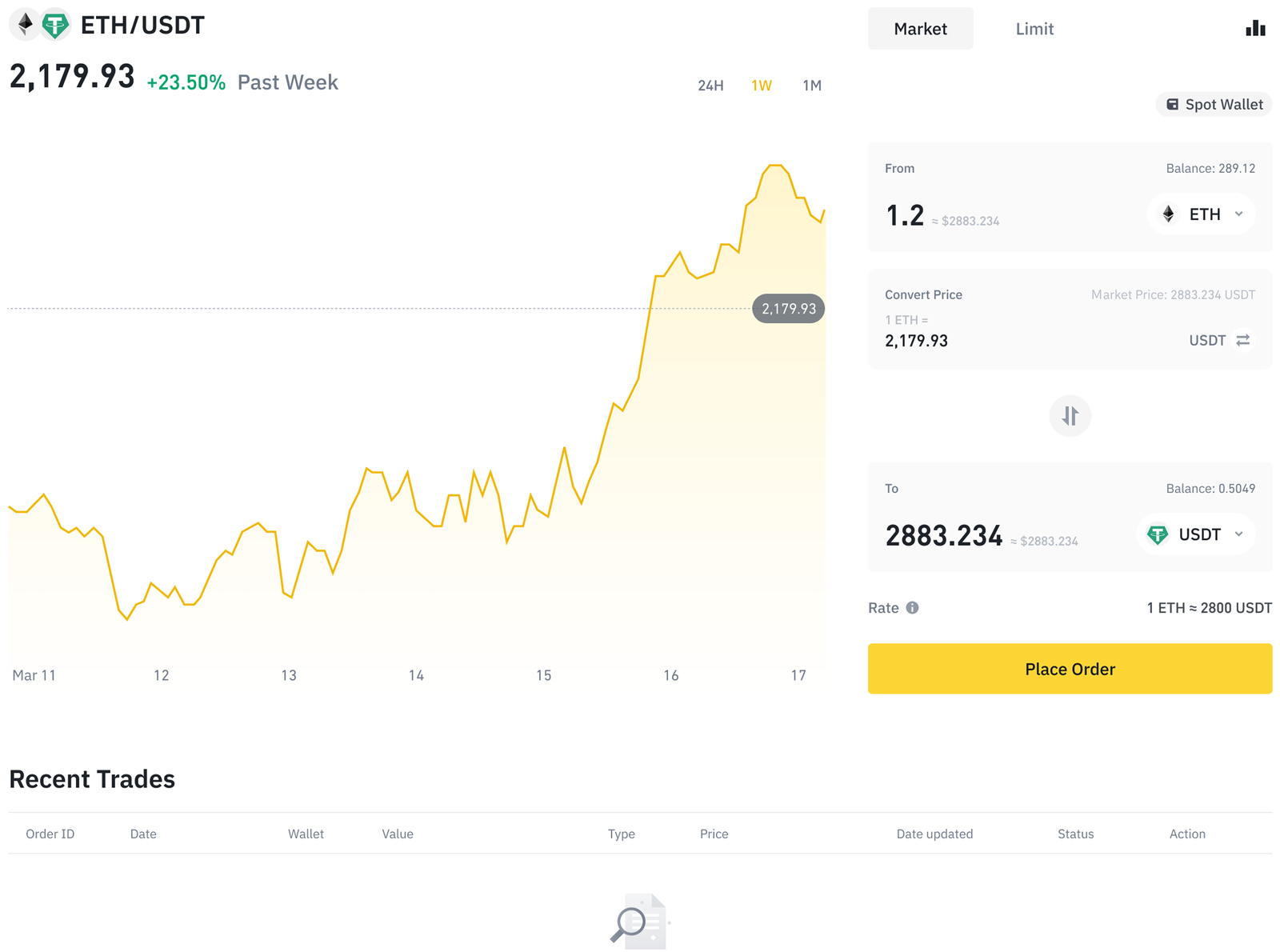Click the 2,179.93 price marker on chart

pos(788,309)
